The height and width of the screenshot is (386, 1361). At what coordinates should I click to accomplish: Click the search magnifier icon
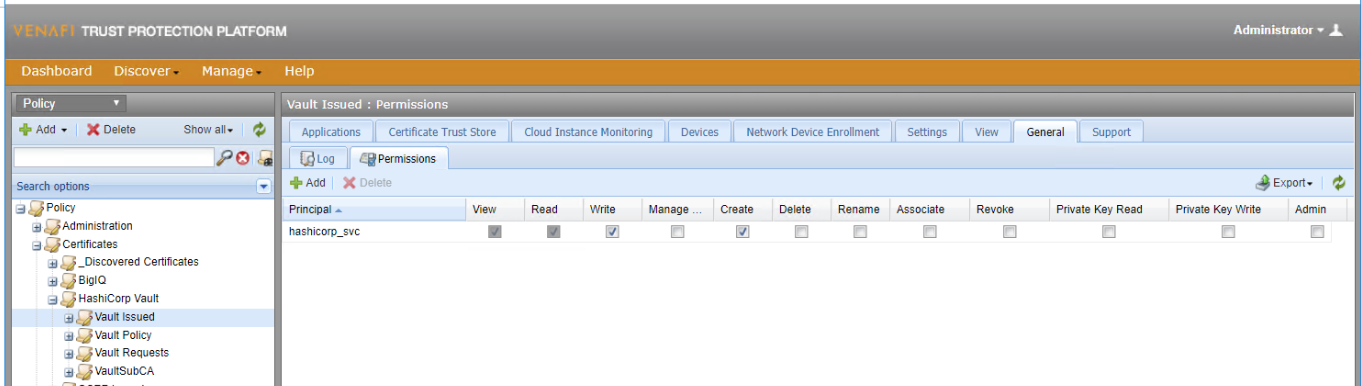point(225,158)
